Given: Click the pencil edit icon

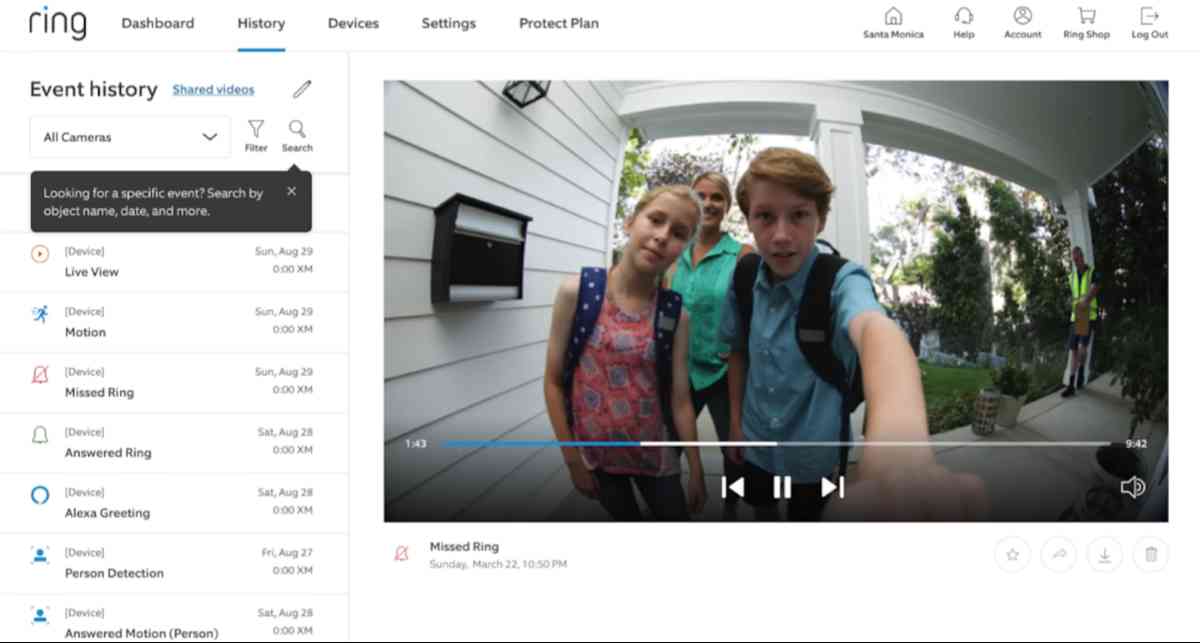Looking at the screenshot, I should pos(302,90).
